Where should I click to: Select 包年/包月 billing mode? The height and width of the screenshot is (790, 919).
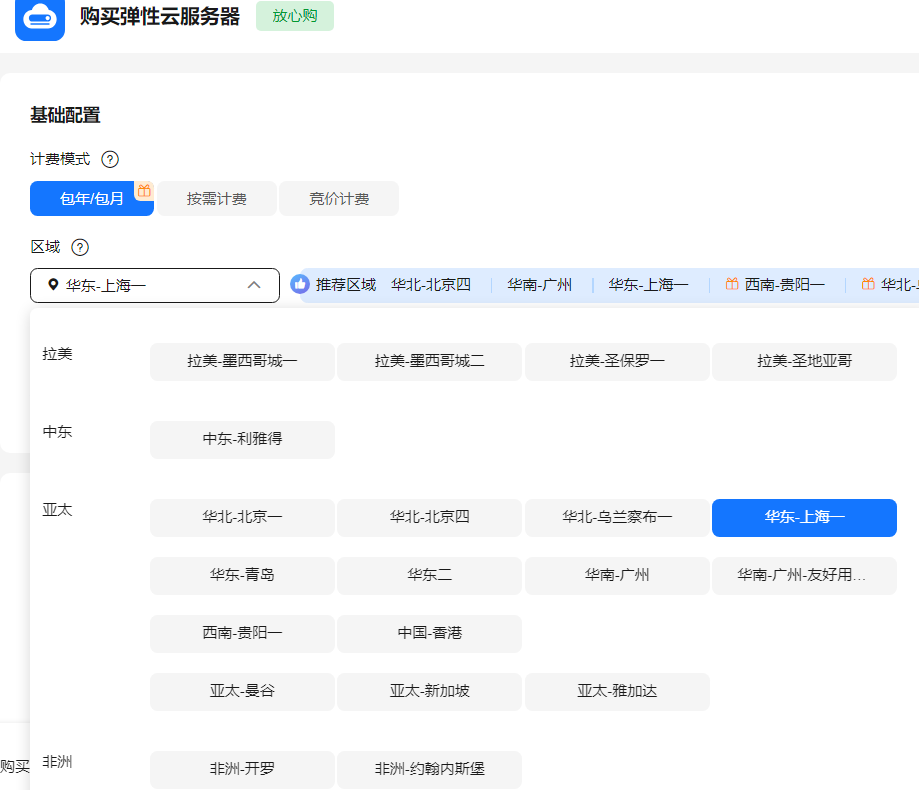coord(92,199)
